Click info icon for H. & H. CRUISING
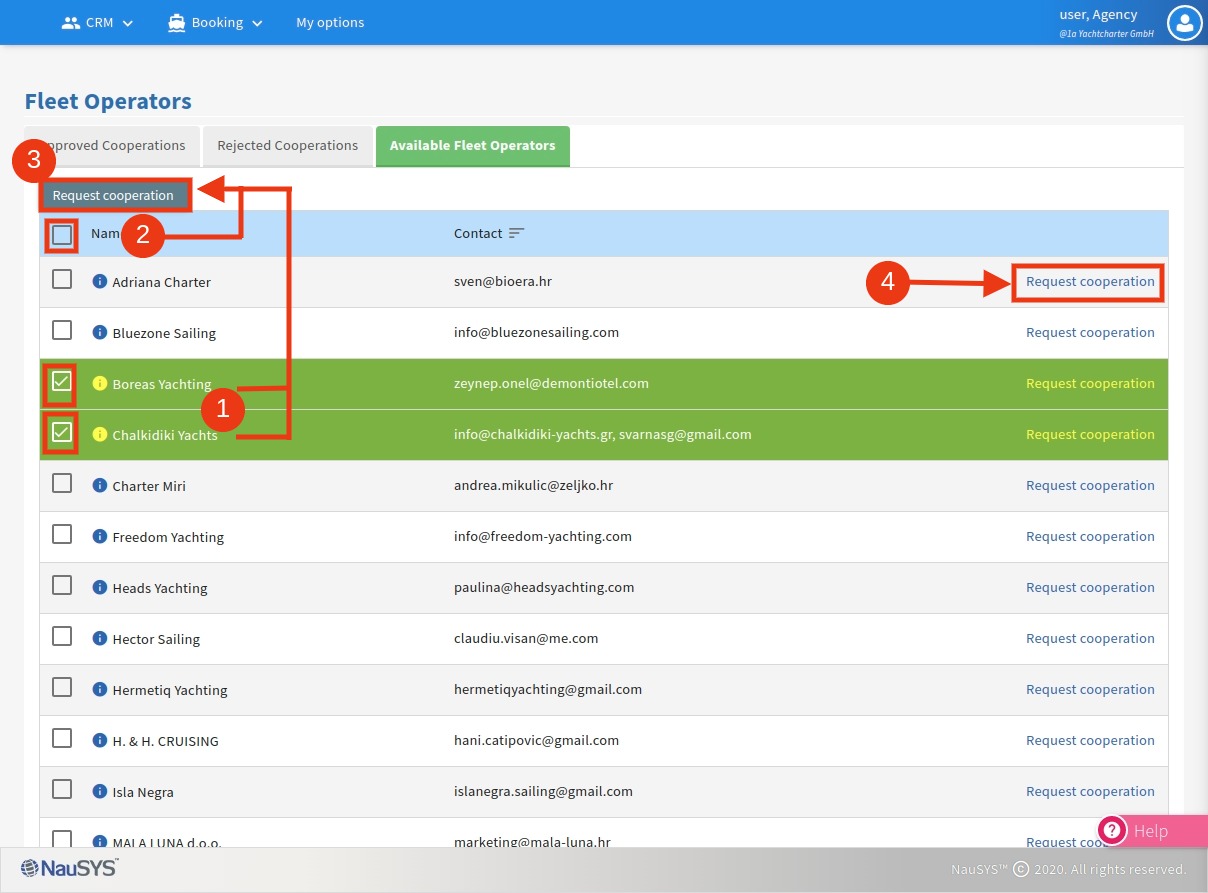1208x893 pixels. click(x=99, y=741)
